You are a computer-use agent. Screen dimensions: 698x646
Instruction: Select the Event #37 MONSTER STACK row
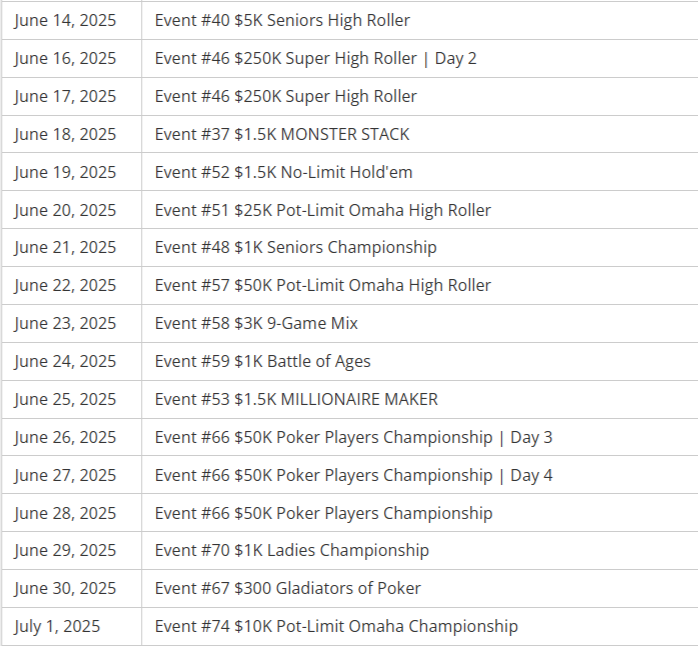(282, 134)
